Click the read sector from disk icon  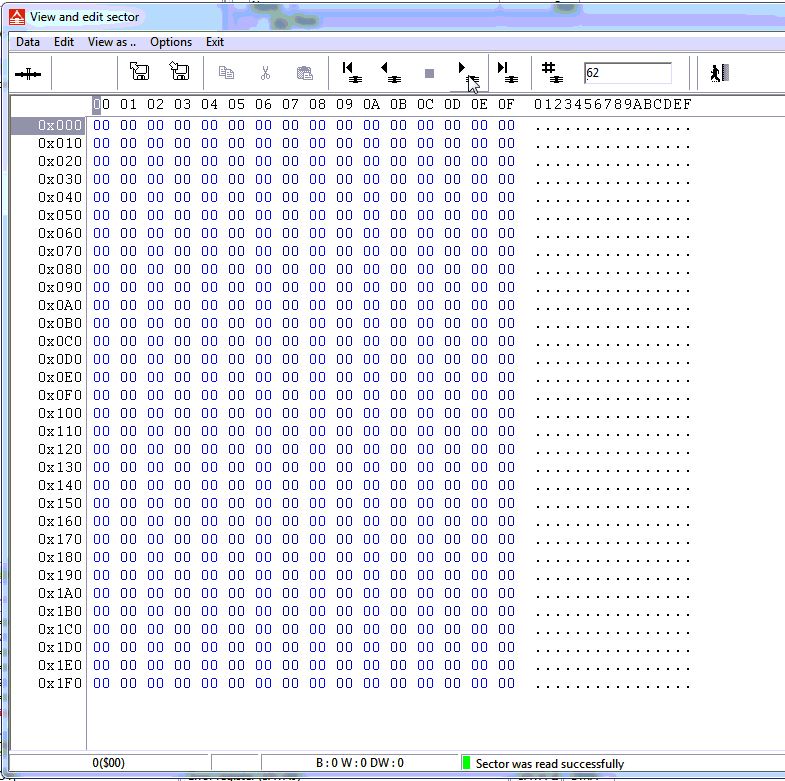click(139, 72)
